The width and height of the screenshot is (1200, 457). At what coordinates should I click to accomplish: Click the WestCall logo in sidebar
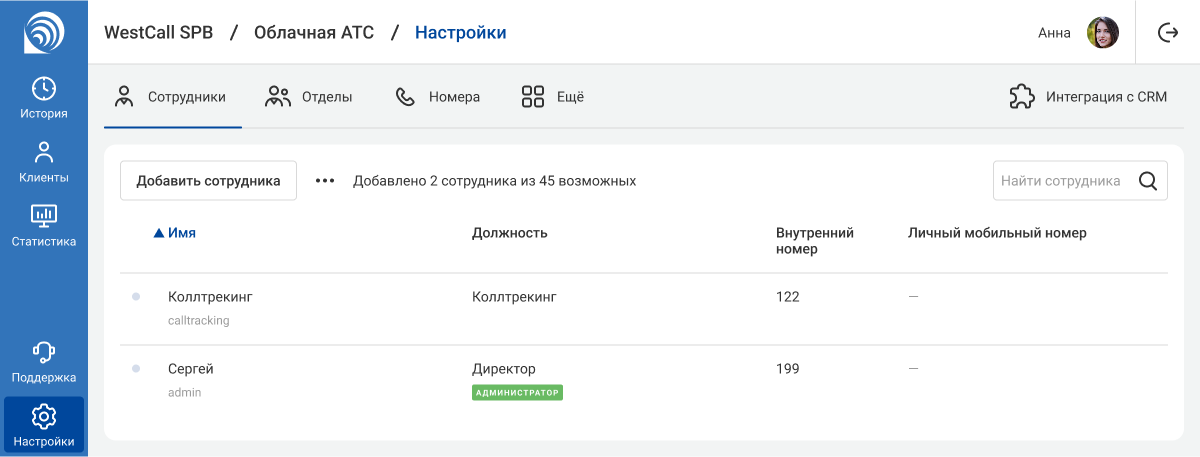[43, 32]
